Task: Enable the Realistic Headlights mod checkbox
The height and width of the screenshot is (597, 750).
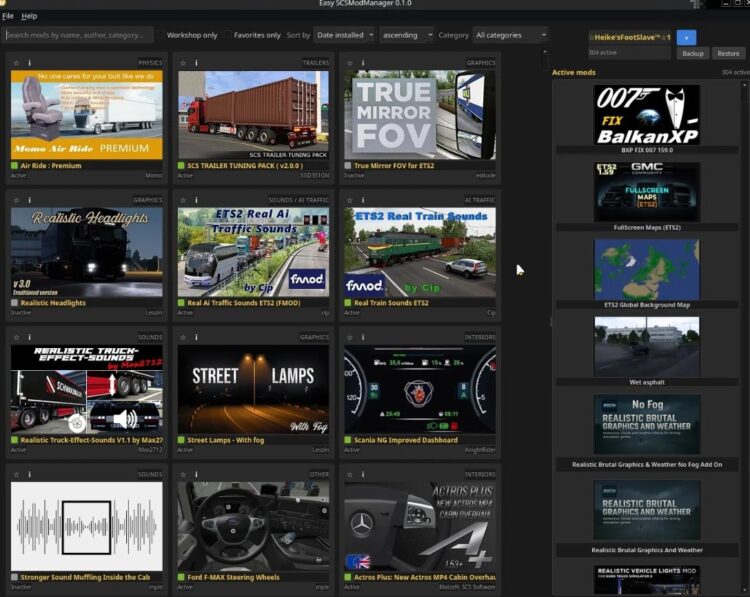Action: point(14,303)
